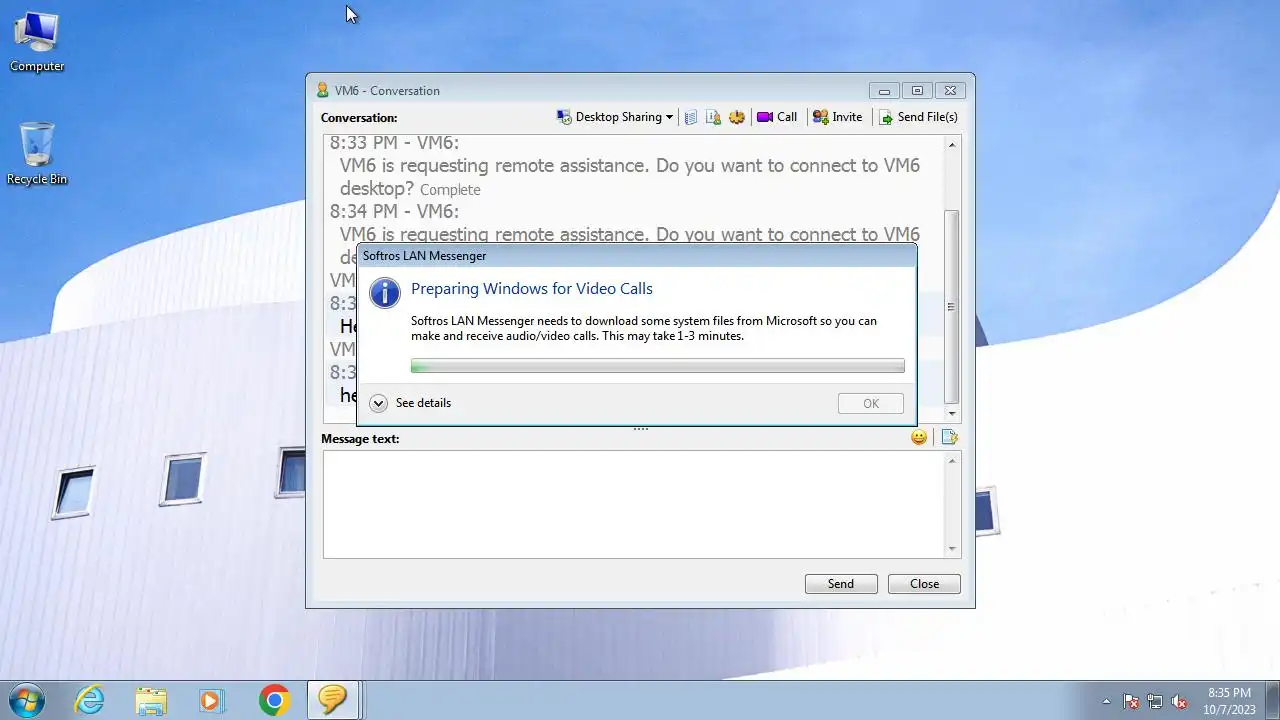Open Computer desktop icon
Image resolution: width=1280 pixels, height=720 pixels.
coord(37,42)
